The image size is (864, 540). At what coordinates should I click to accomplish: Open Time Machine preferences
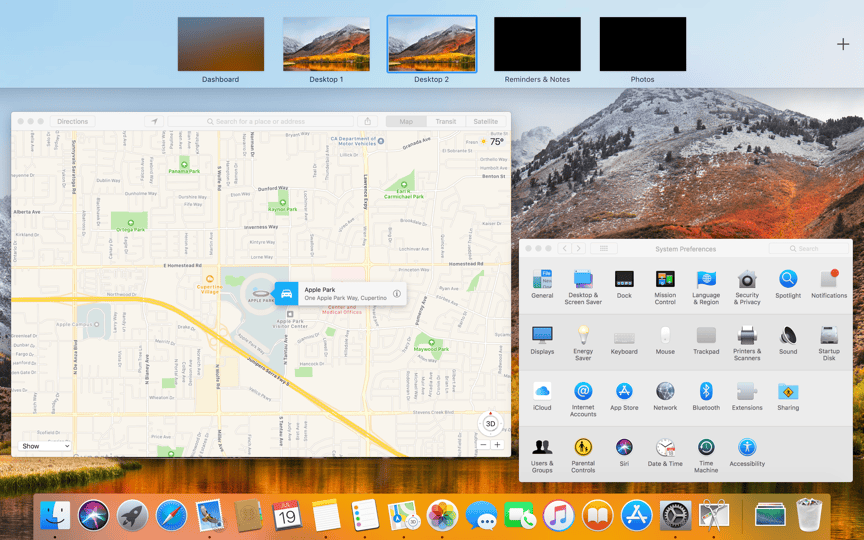pos(706,455)
